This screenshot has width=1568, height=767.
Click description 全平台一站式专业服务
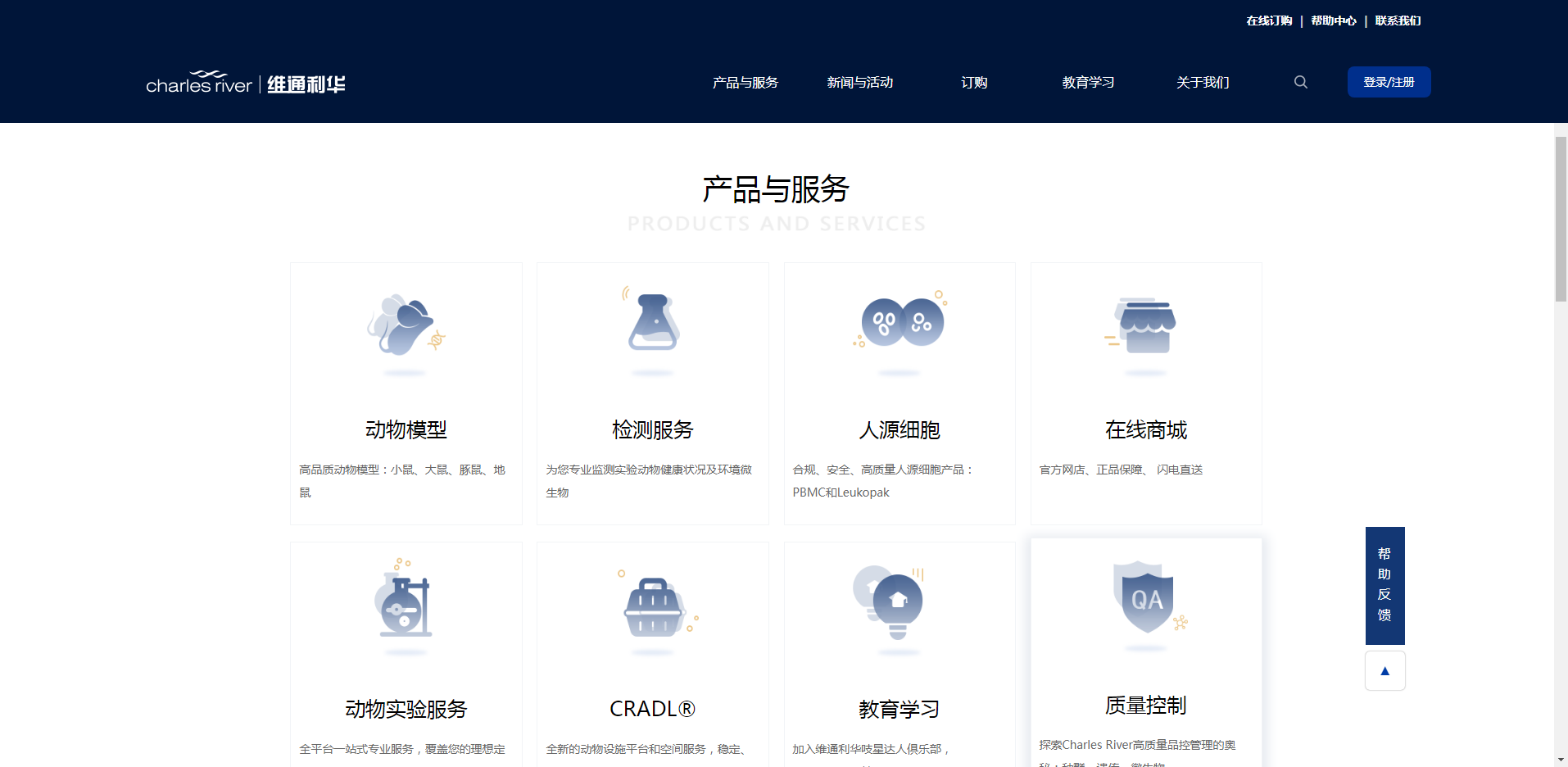(402, 749)
